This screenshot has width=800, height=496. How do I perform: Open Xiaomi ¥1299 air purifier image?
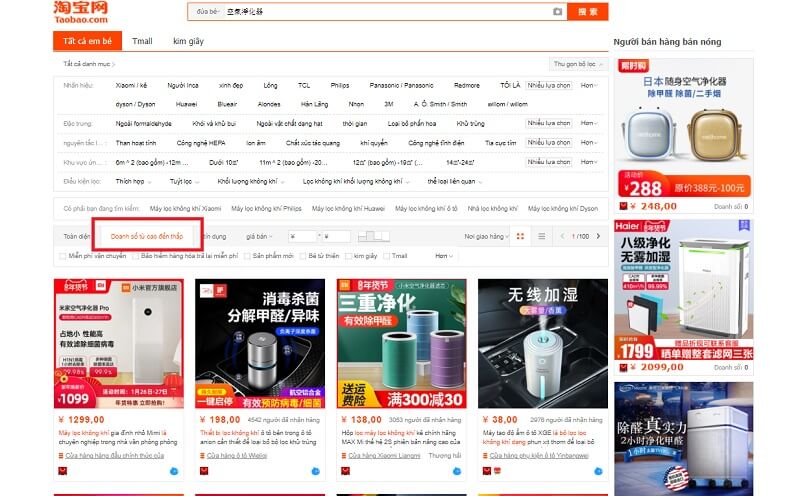(x=118, y=343)
